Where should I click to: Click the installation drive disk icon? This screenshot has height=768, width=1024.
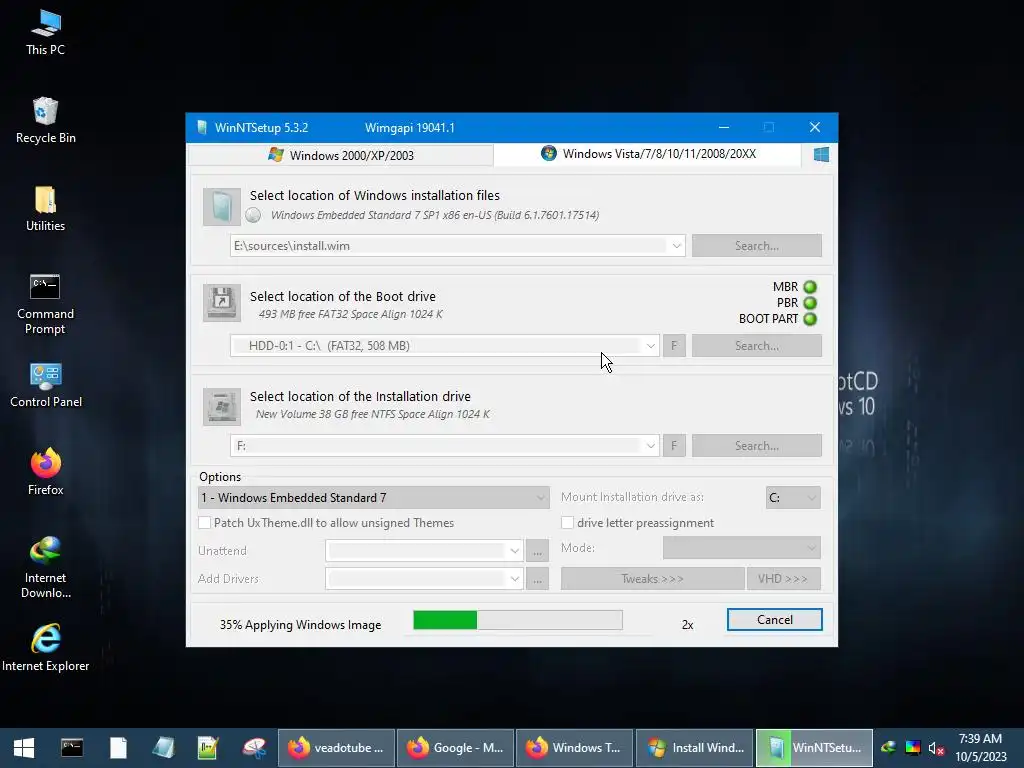tap(221, 406)
